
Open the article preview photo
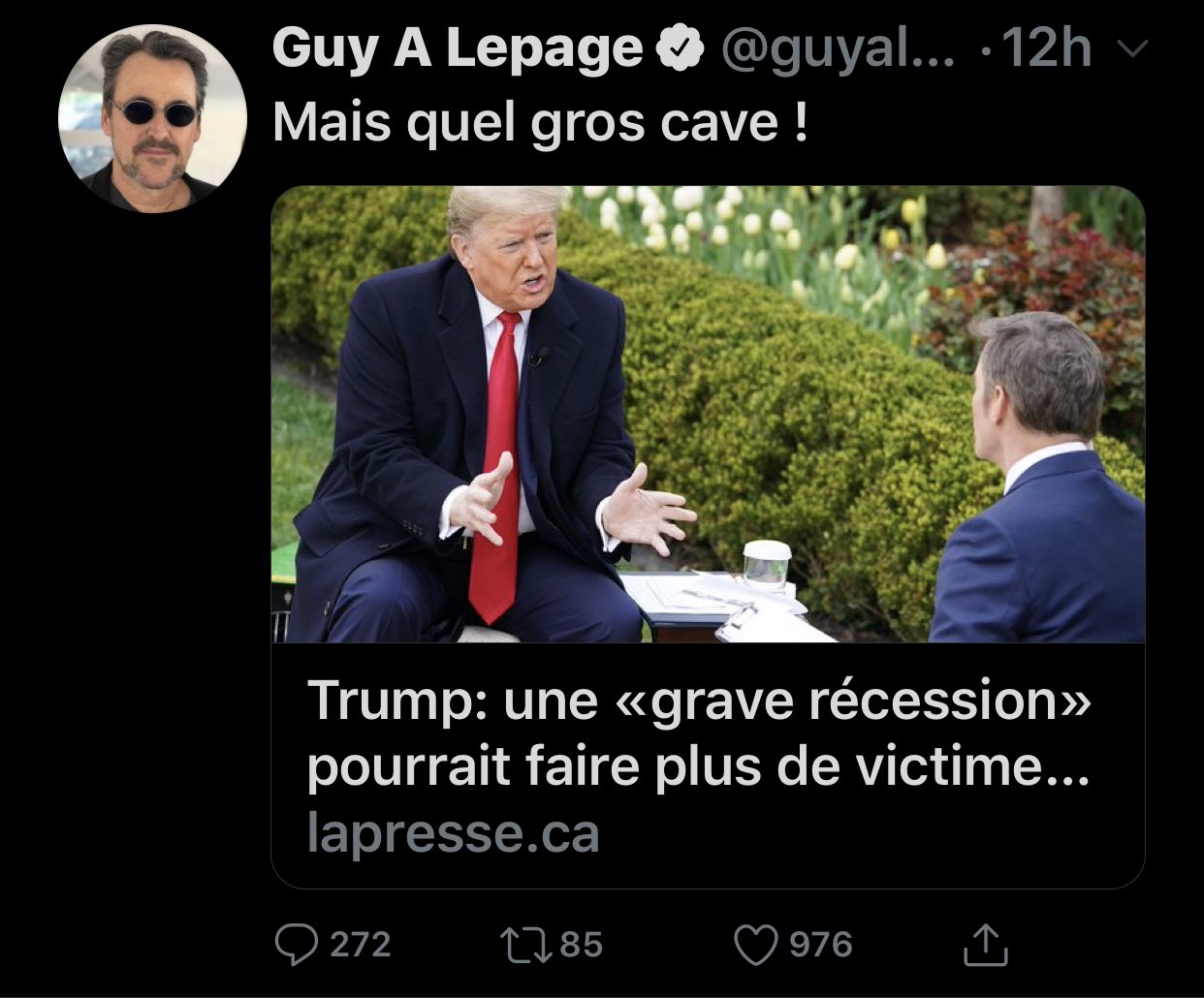tap(708, 414)
